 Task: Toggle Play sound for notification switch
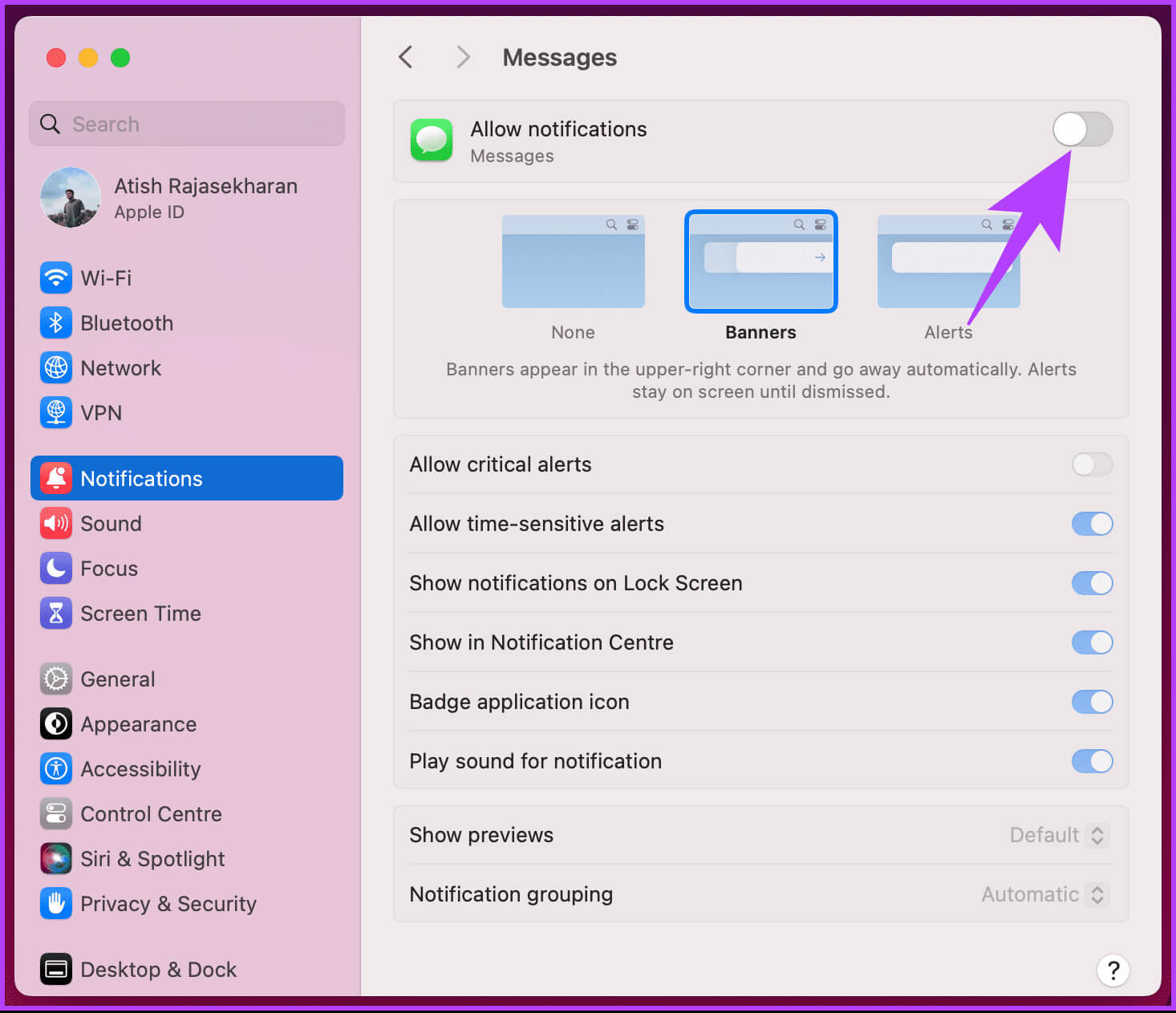pyautogui.click(x=1093, y=761)
